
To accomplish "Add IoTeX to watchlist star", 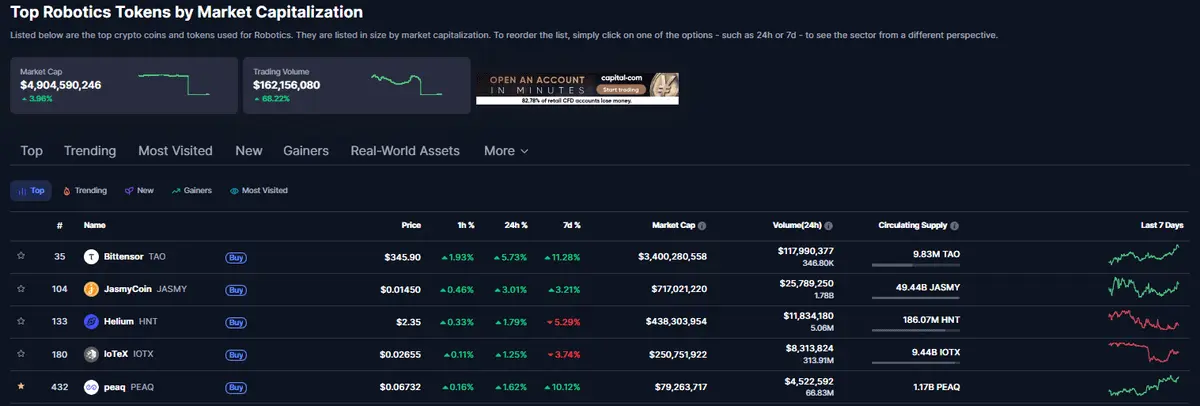I will tap(21, 354).
